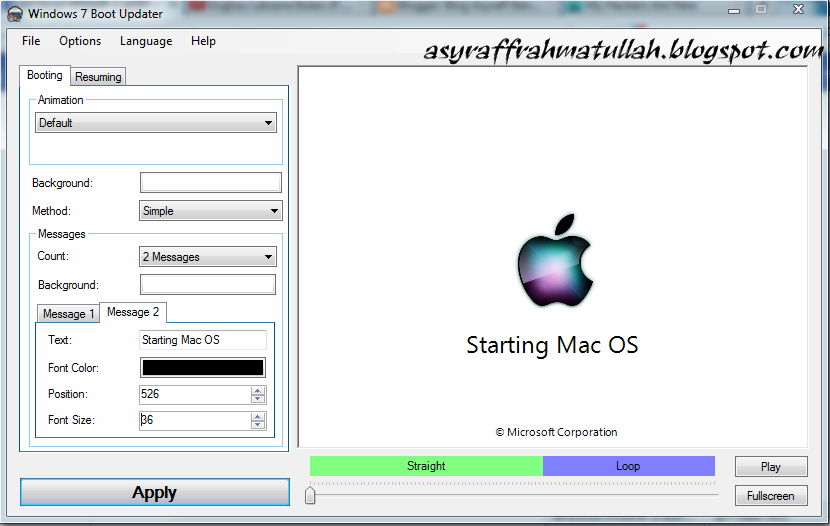Image resolution: width=830 pixels, height=526 pixels.
Task: Maximize the Boot Updater window
Action: tap(761, 10)
